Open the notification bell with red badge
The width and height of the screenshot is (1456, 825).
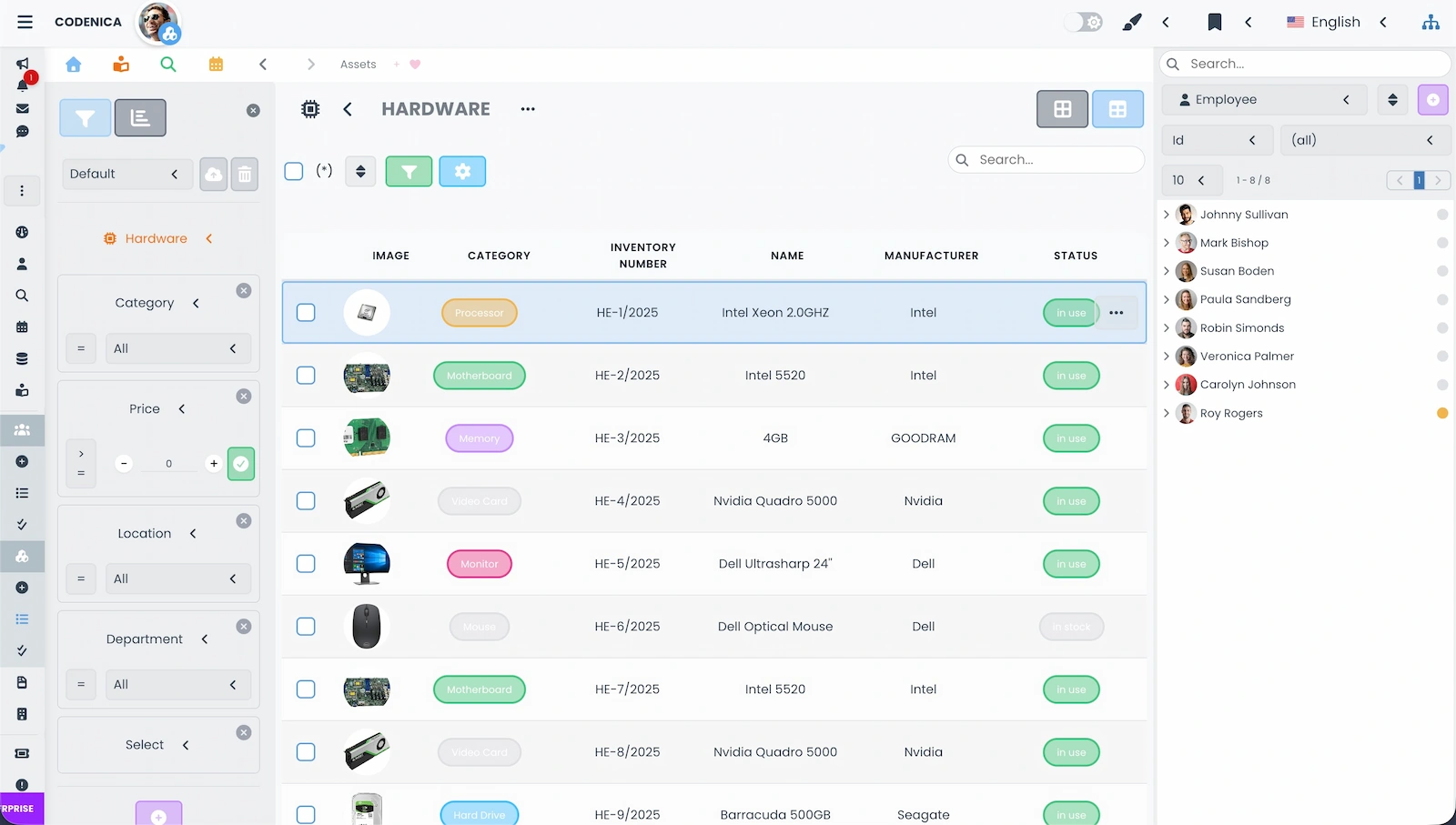[22, 85]
